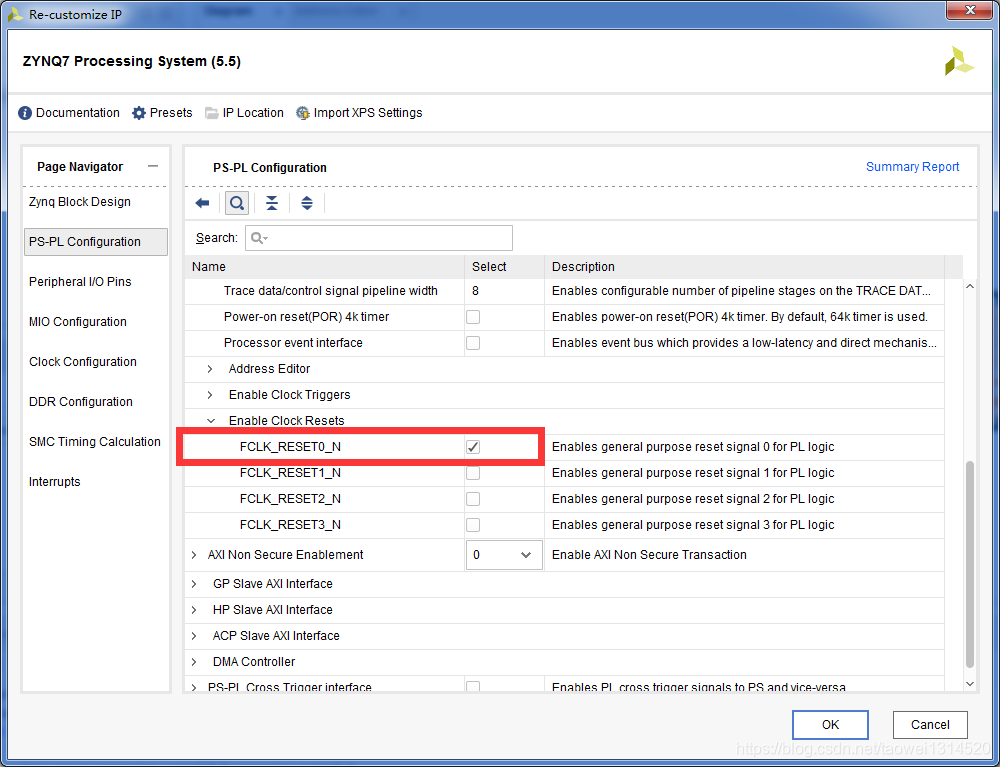The height and width of the screenshot is (767, 1000).
Task: Click the Collapse All toolbar icon
Action: coord(272,203)
